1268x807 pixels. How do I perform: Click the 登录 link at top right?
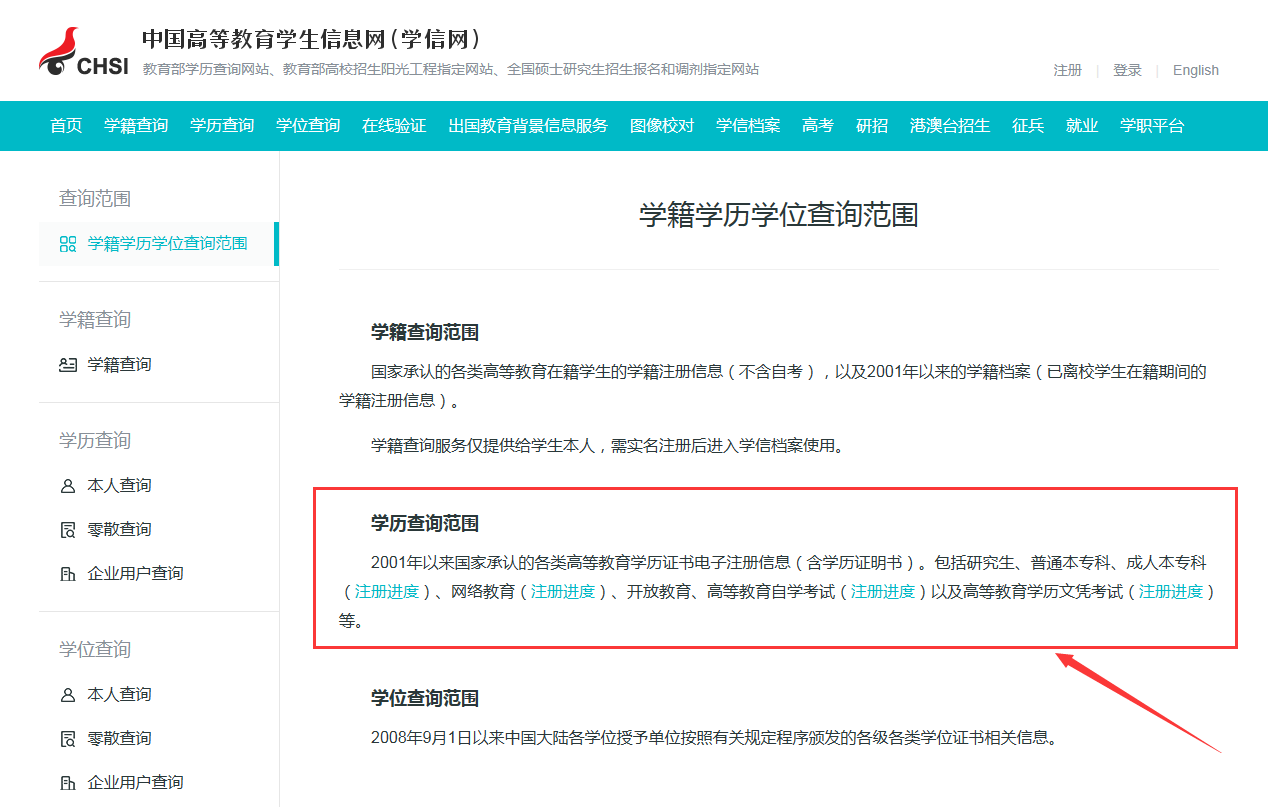coord(1127,70)
